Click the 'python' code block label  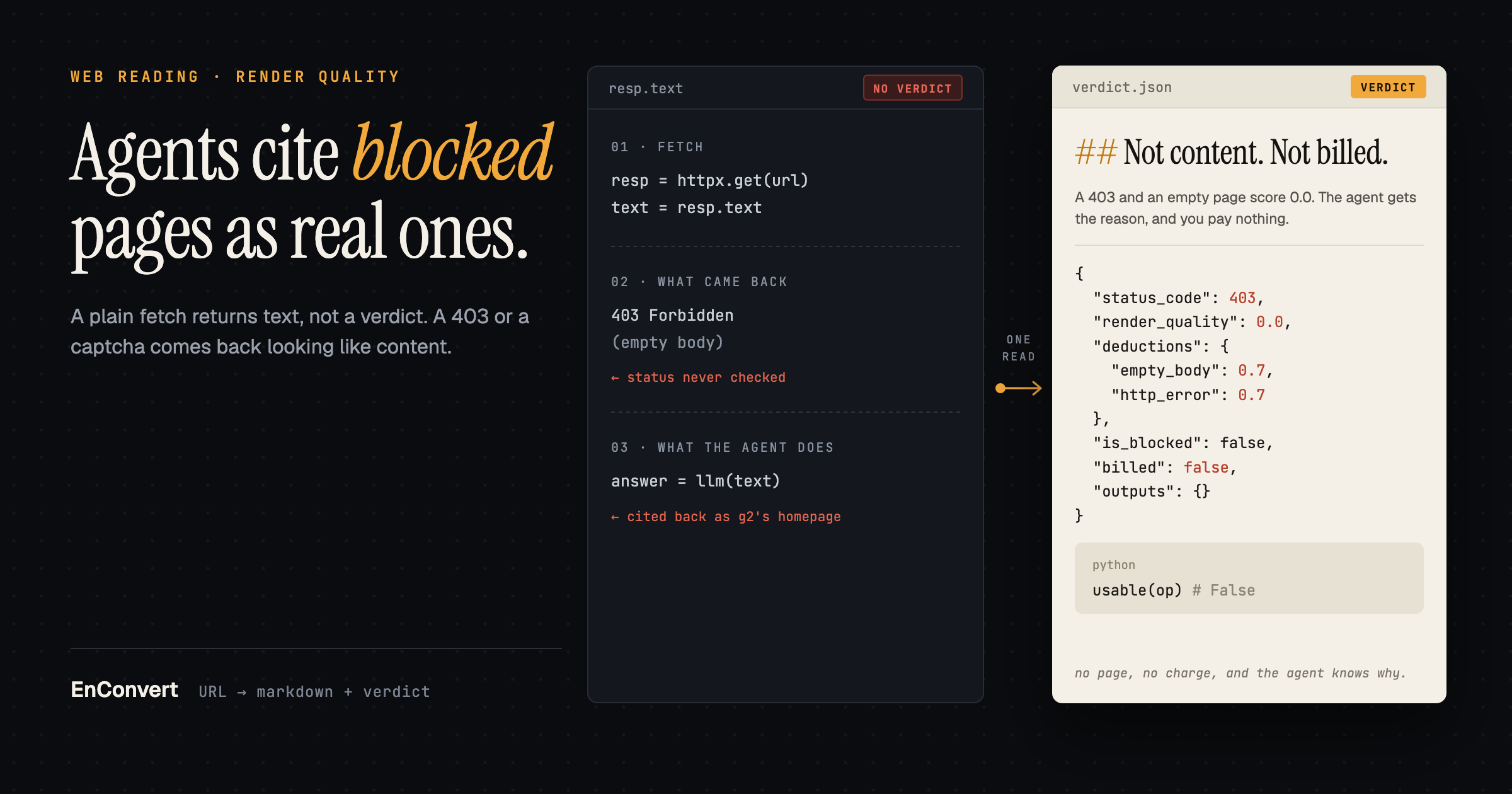tap(1114, 565)
